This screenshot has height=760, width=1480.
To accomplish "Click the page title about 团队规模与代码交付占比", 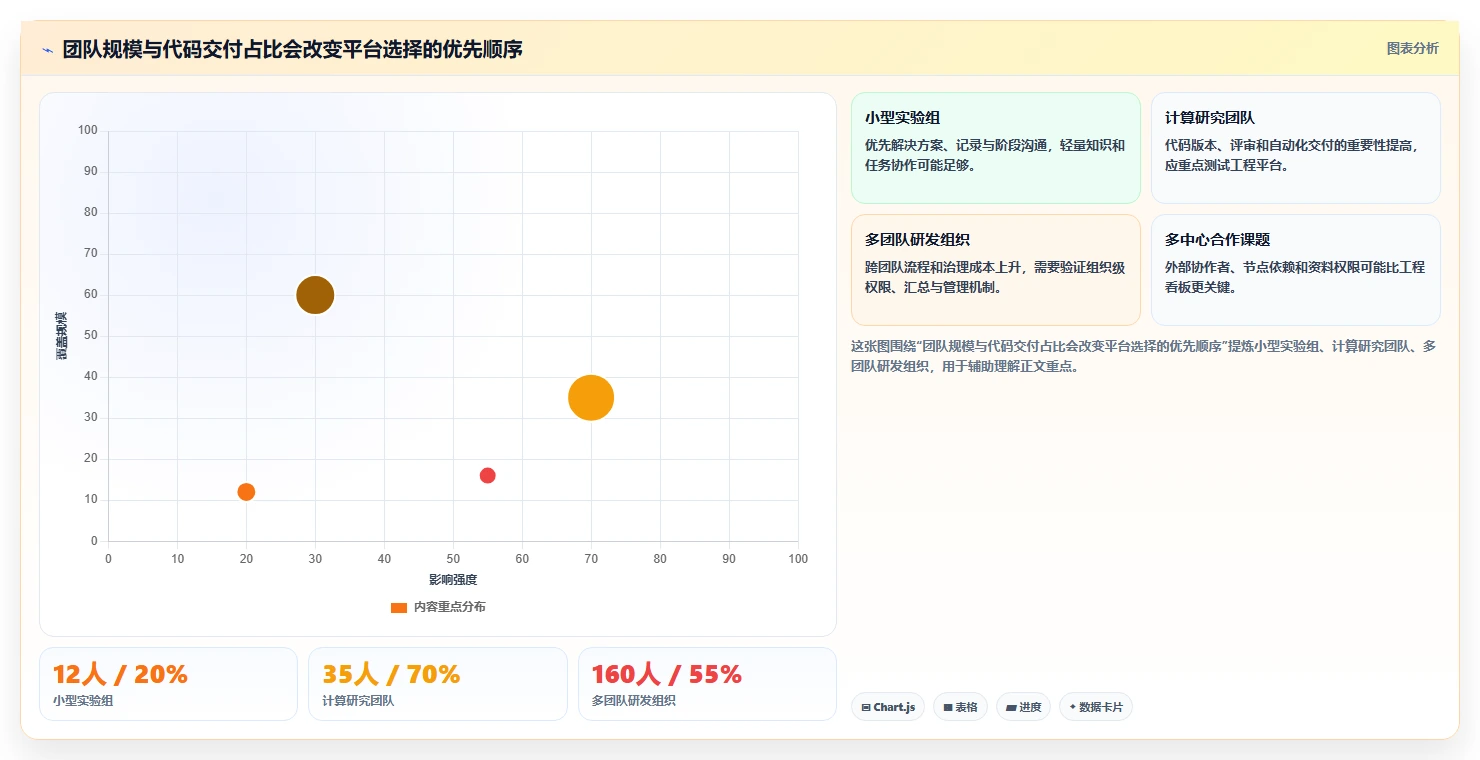I will coord(293,49).
